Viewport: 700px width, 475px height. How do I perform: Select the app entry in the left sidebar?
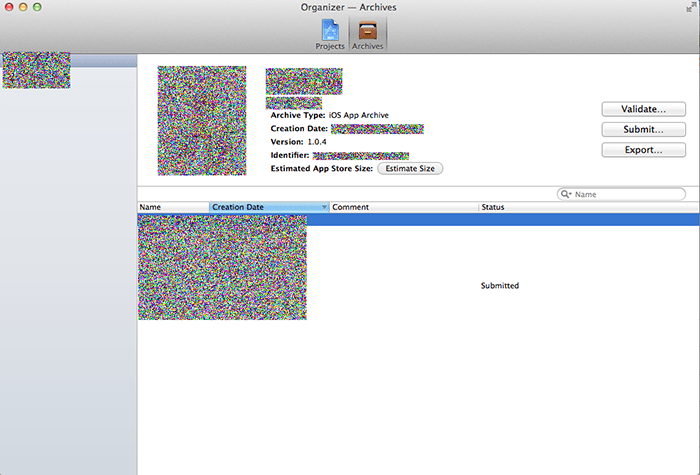click(x=37, y=70)
